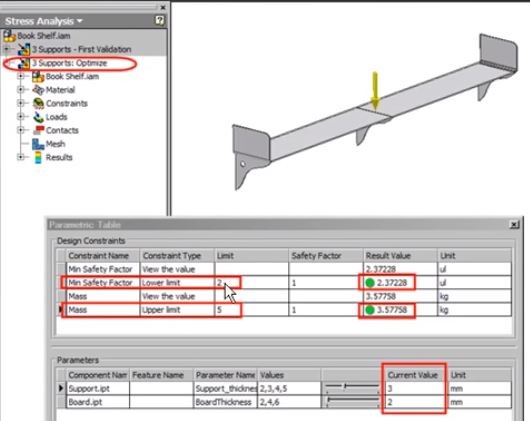Click the Safety Factor cell in the Upper limit row
This screenshot has height=421, width=530.
click(x=326, y=310)
